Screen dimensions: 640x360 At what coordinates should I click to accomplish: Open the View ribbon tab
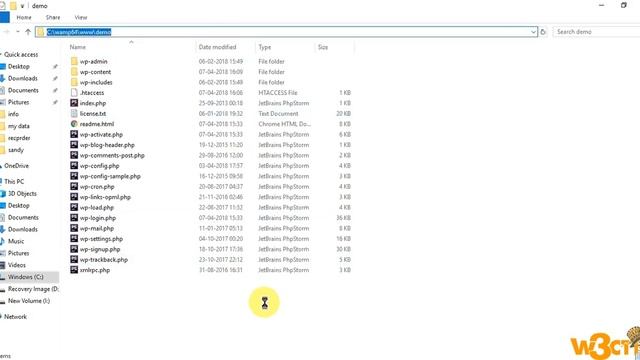pos(81,18)
